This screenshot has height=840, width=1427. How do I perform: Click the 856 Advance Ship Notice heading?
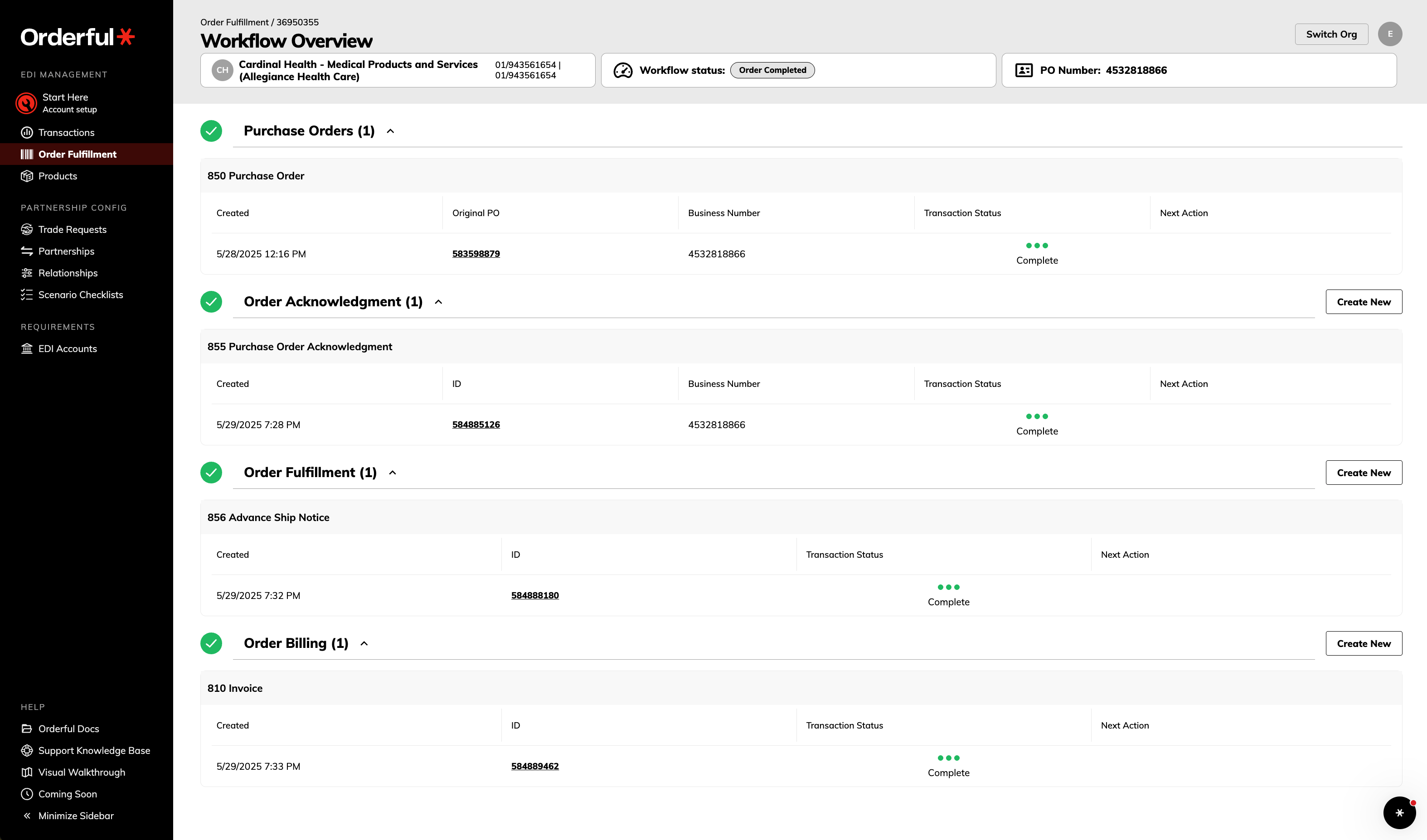click(x=268, y=517)
